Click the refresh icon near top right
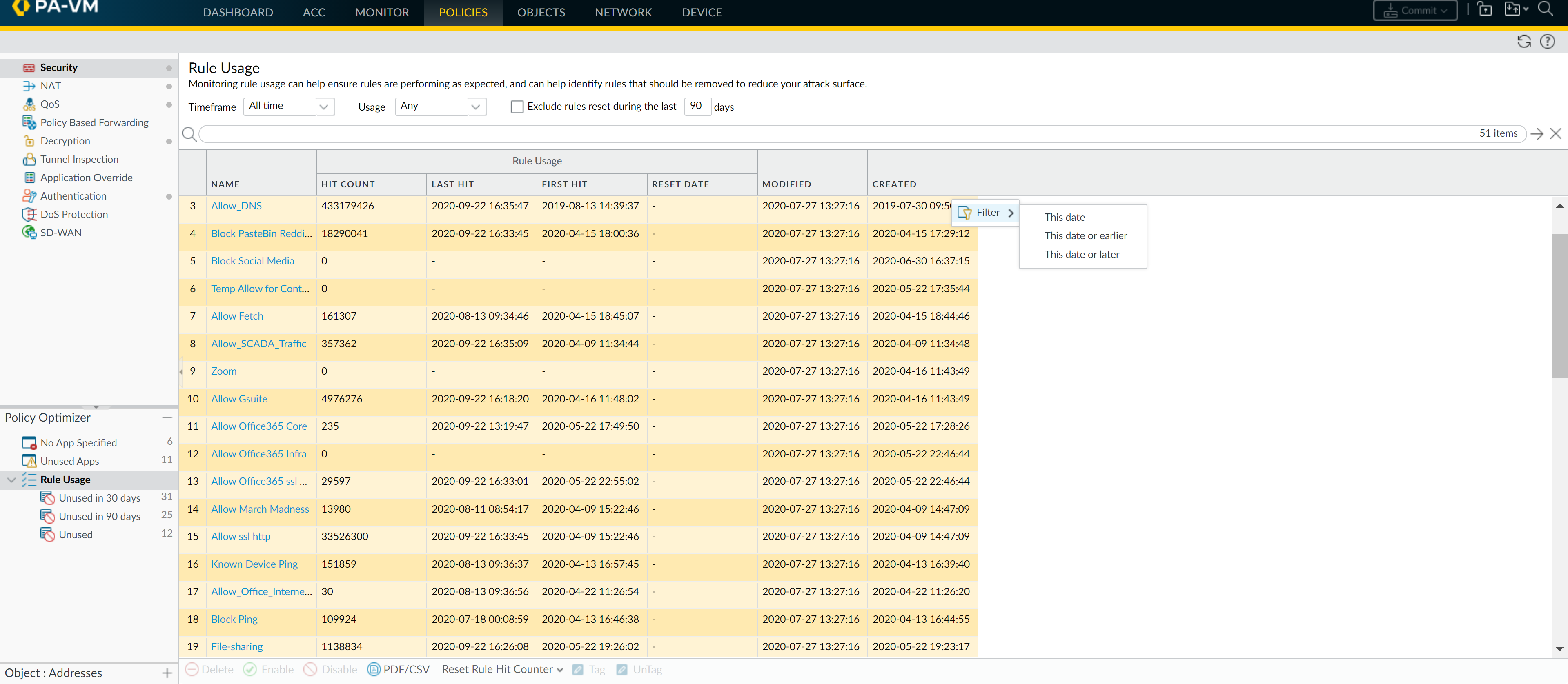Image resolution: width=1568 pixels, height=684 pixels. tap(1523, 41)
